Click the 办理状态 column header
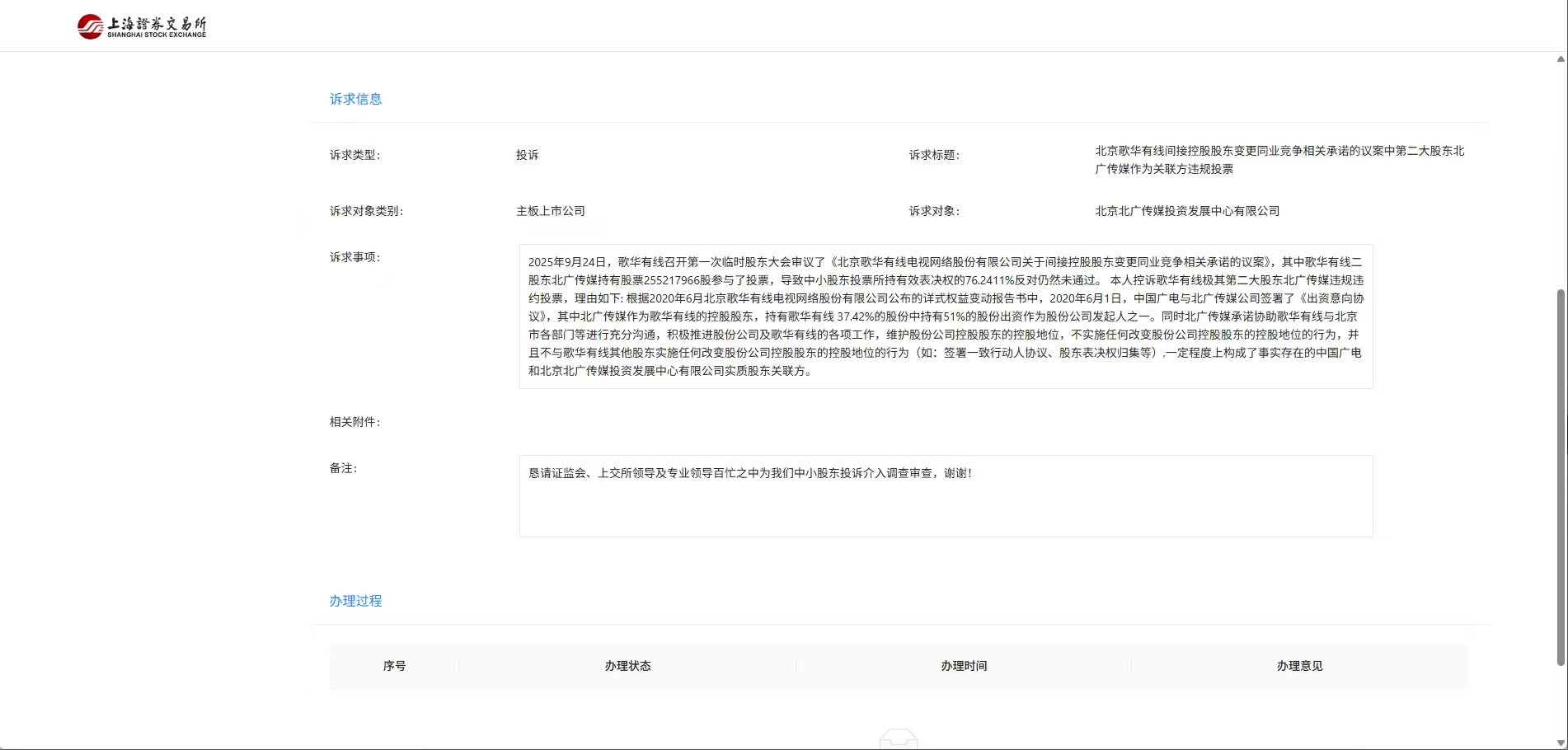The image size is (1568, 750). 627,666
